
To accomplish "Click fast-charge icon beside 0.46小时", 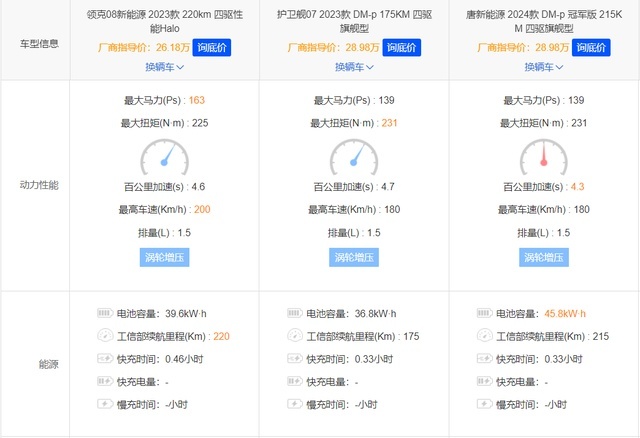I will (x=105, y=358).
